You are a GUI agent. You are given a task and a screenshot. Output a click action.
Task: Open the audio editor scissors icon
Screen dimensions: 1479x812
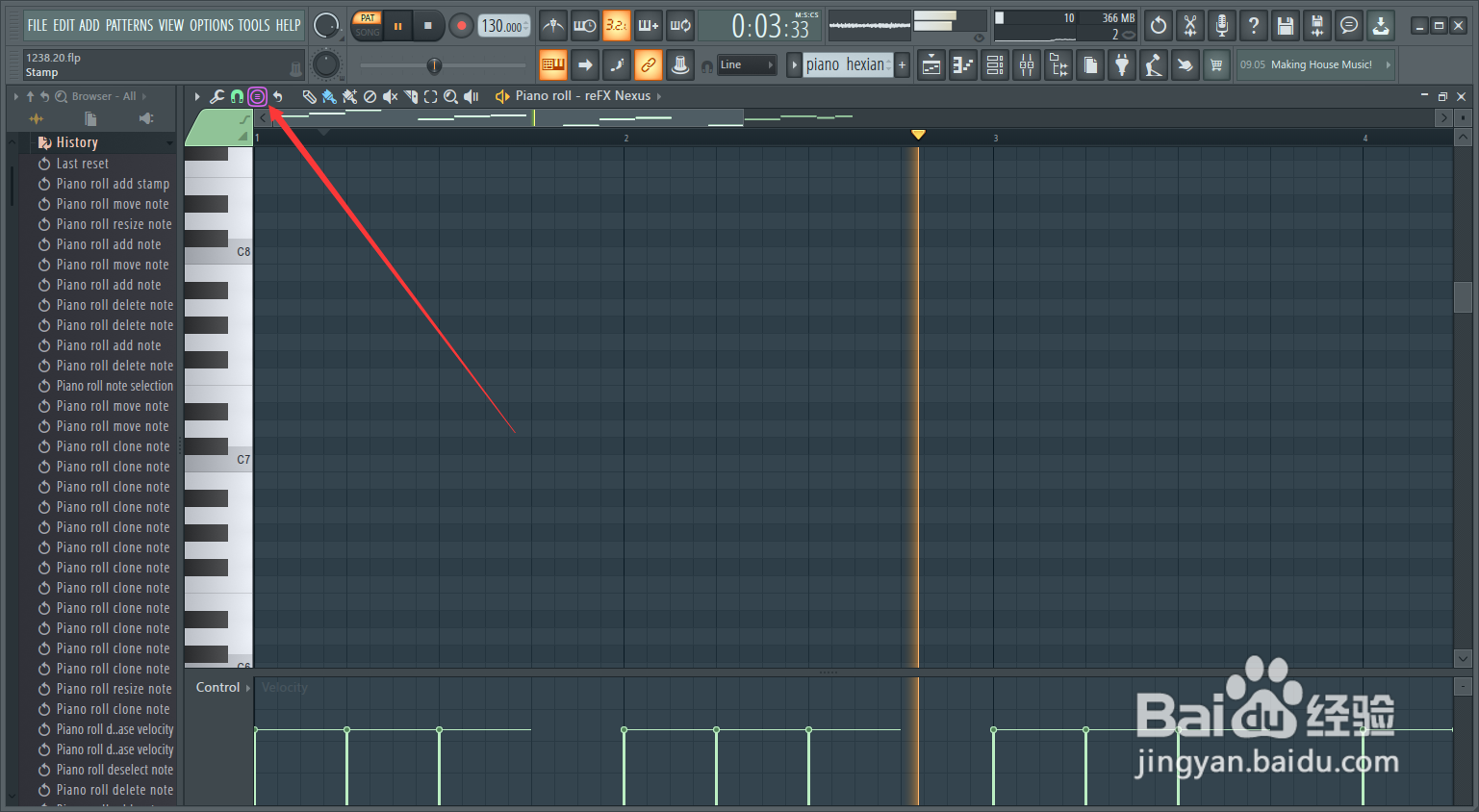[x=1190, y=26]
